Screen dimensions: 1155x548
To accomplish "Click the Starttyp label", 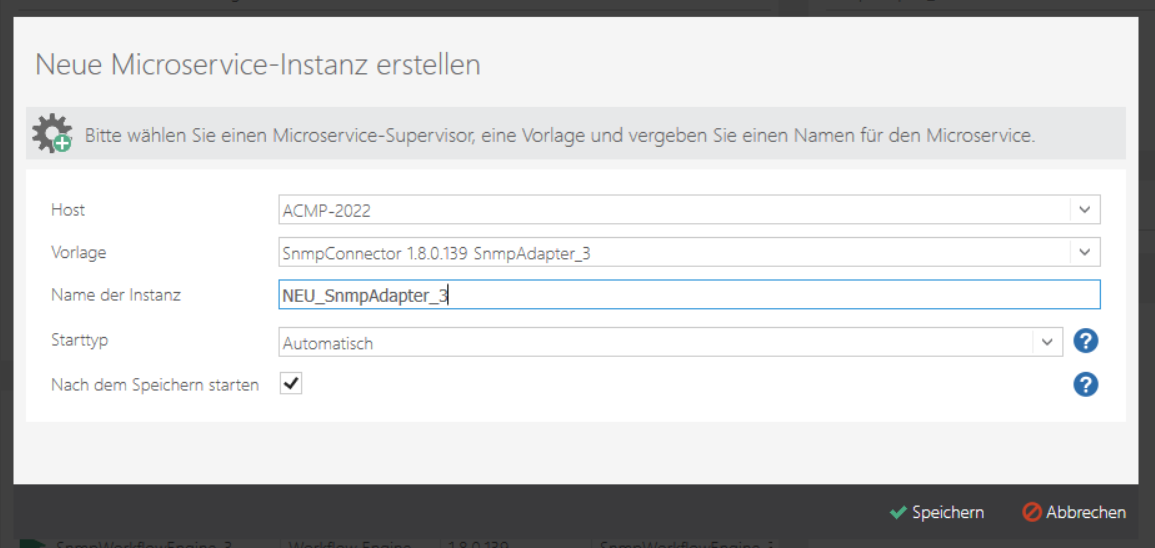I will [78, 342].
